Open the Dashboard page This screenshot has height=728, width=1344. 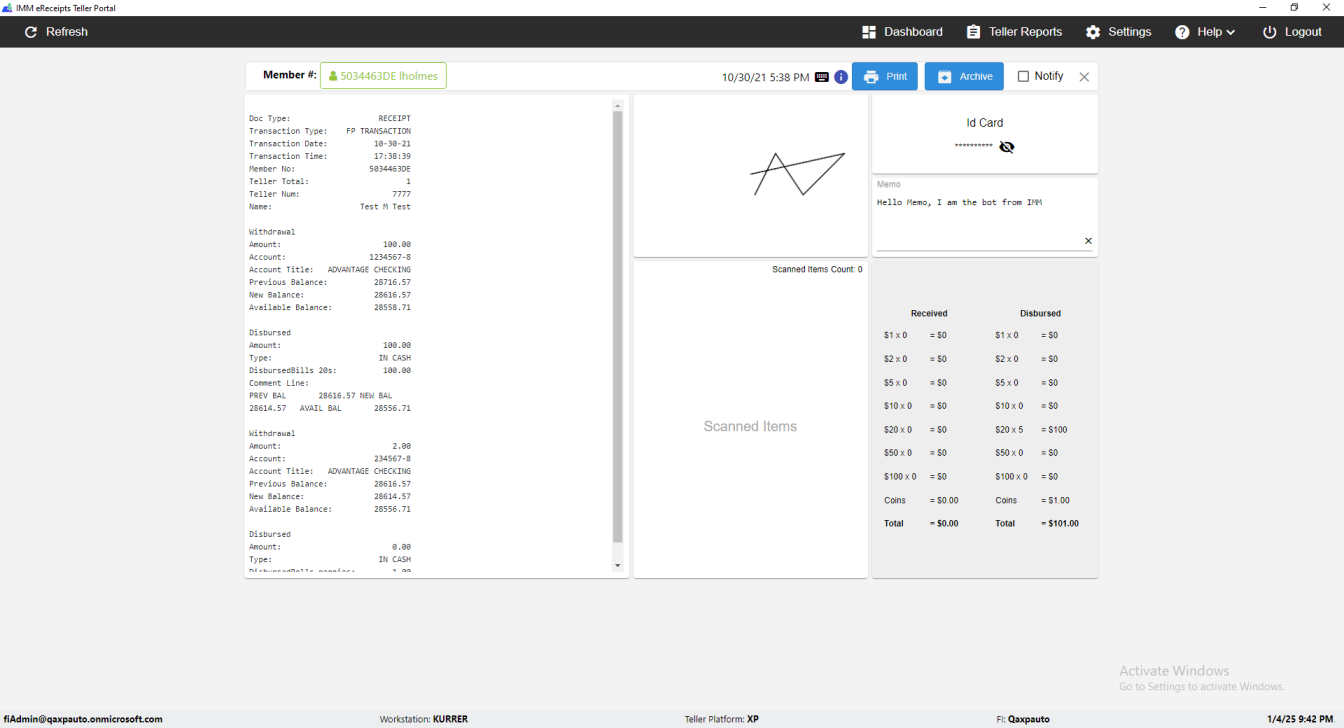pos(902,32)
